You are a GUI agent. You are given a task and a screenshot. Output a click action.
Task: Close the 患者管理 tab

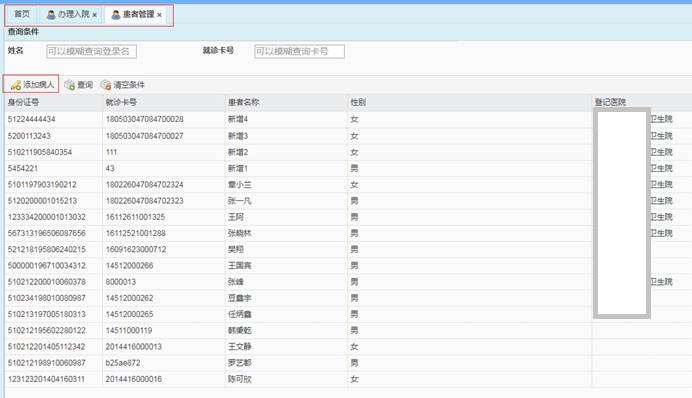(x=159, y=15)
